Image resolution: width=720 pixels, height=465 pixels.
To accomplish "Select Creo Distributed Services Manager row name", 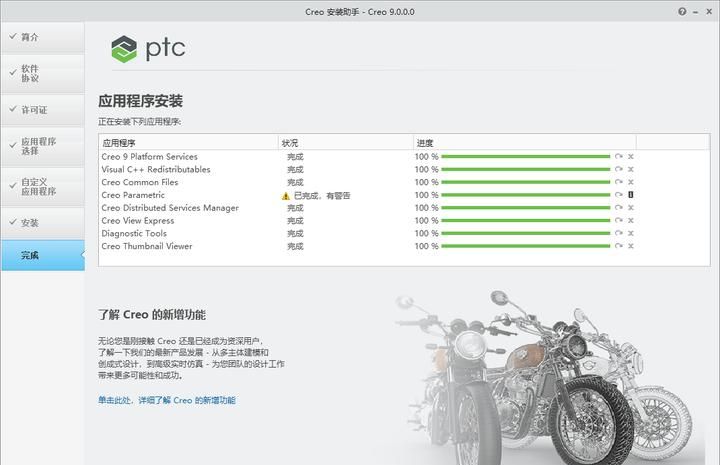I will pos(170,208).
